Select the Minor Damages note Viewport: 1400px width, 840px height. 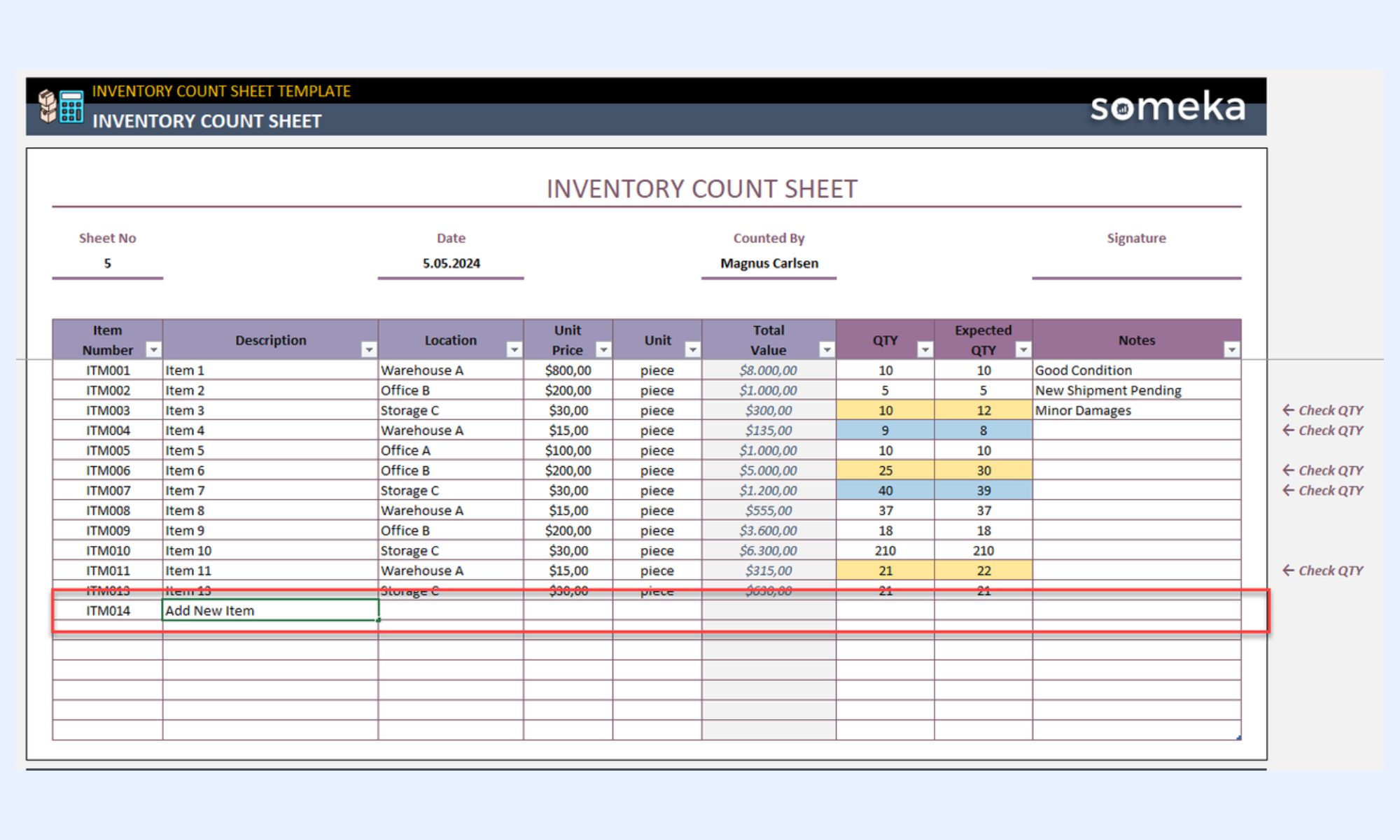tap(1137, 410)
